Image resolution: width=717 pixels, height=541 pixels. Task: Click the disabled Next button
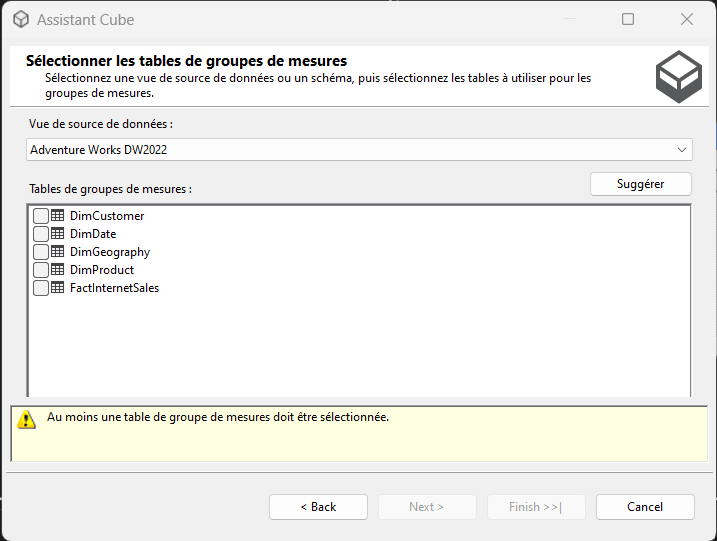pyautogui.click(x=427, y=507)
